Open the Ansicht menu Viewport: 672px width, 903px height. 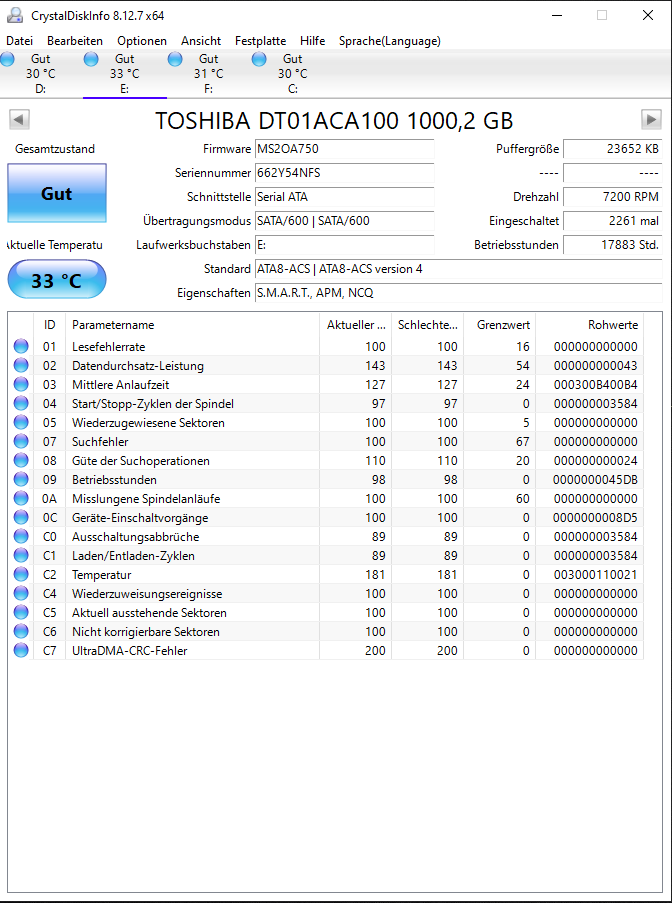point(201,41)
